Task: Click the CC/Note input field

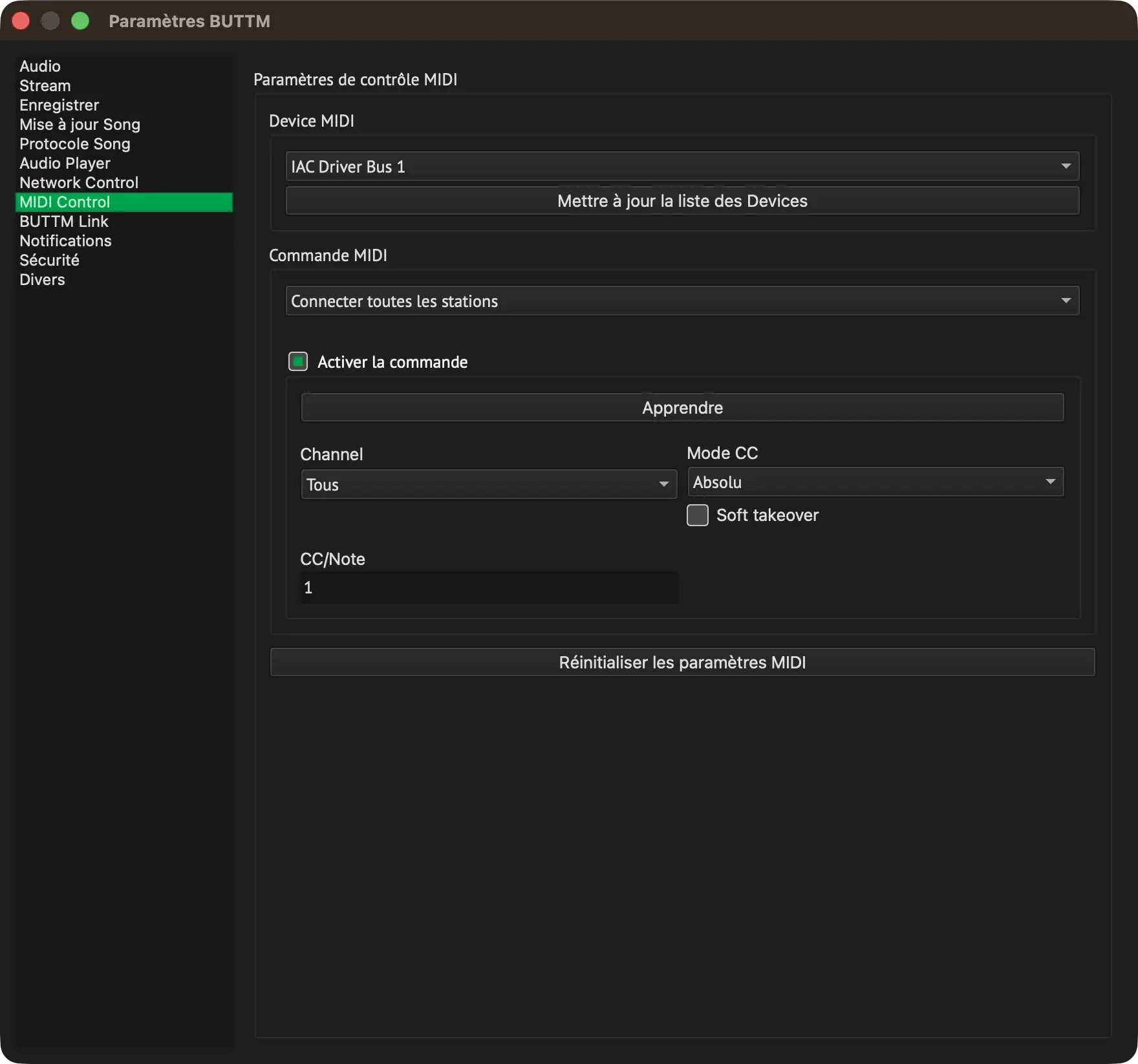Action: coord(489,588)
